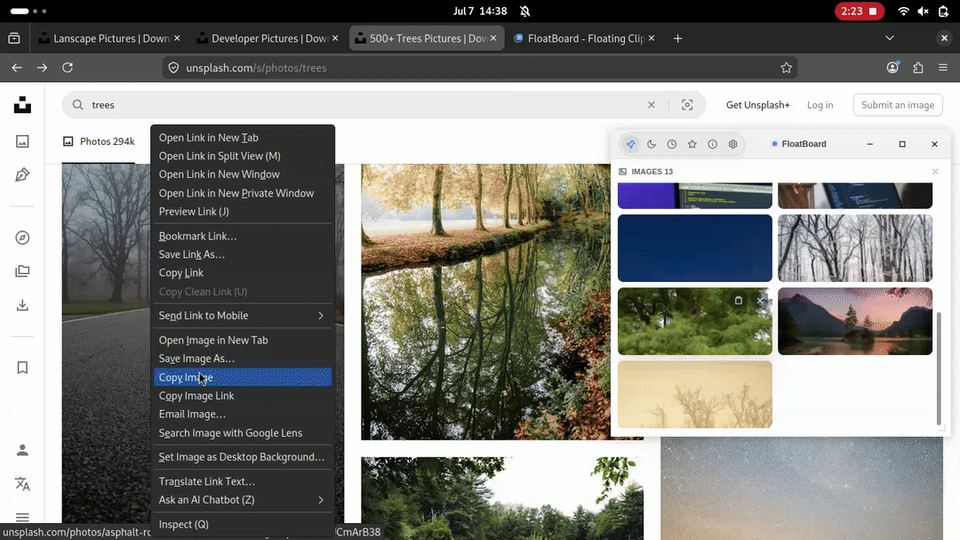
Task: Click the FloatBoard vertical scrollbar
Action: tap(939, 367)
